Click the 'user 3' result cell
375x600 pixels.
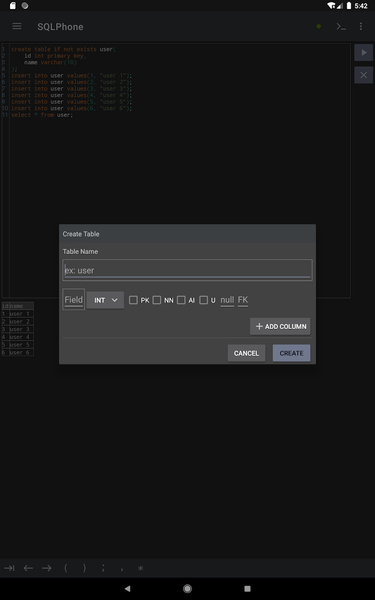click(x=21, y=329)
